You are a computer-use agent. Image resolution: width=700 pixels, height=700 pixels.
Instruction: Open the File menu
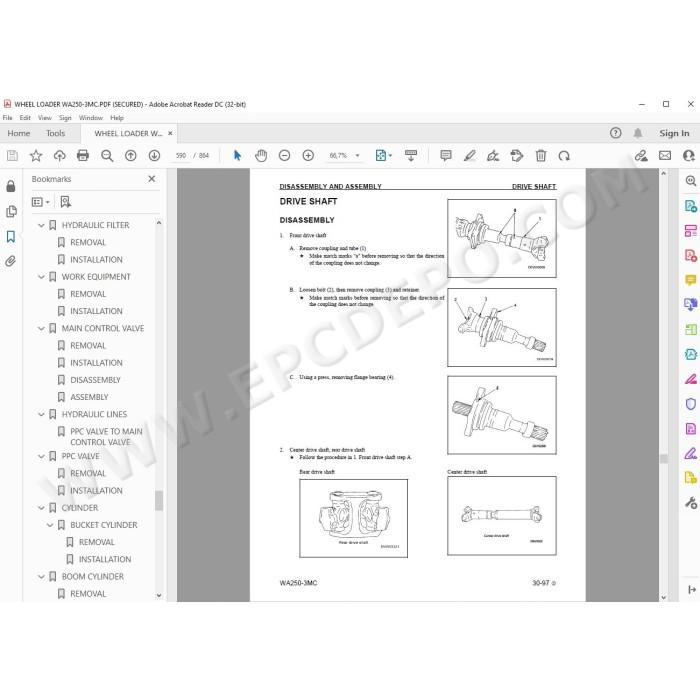8,118
